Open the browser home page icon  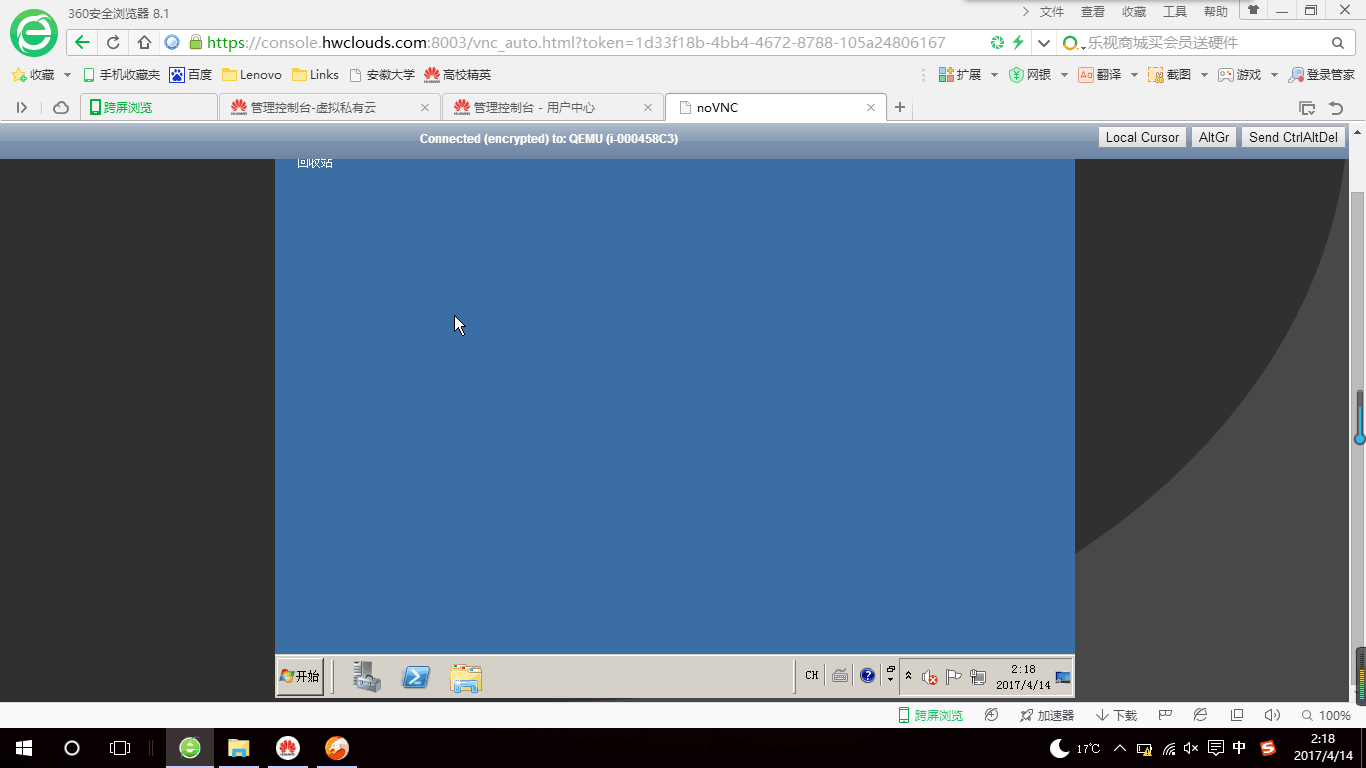pos(144,43)
